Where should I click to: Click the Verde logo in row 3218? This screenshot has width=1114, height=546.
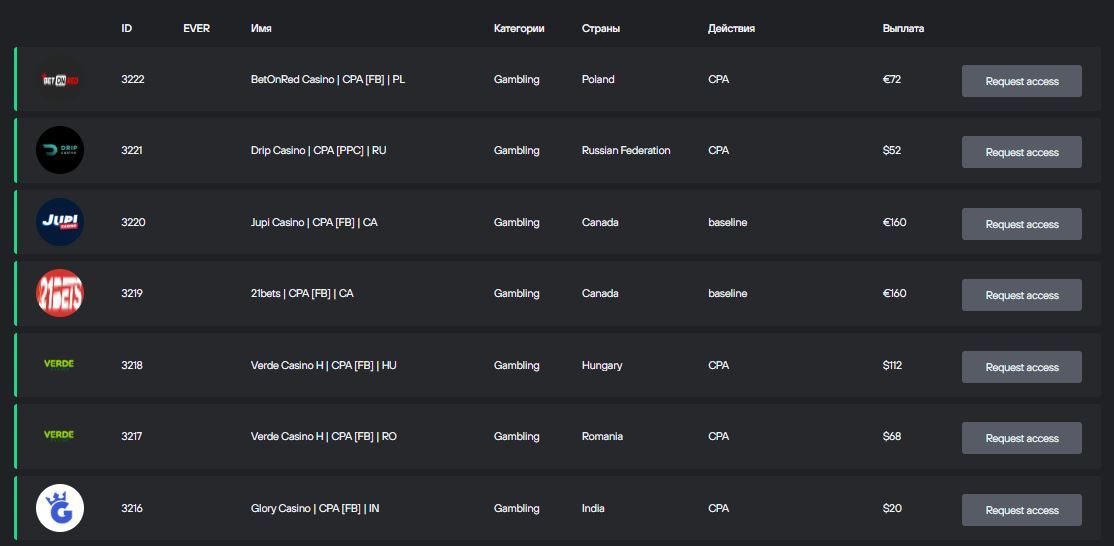59,364
